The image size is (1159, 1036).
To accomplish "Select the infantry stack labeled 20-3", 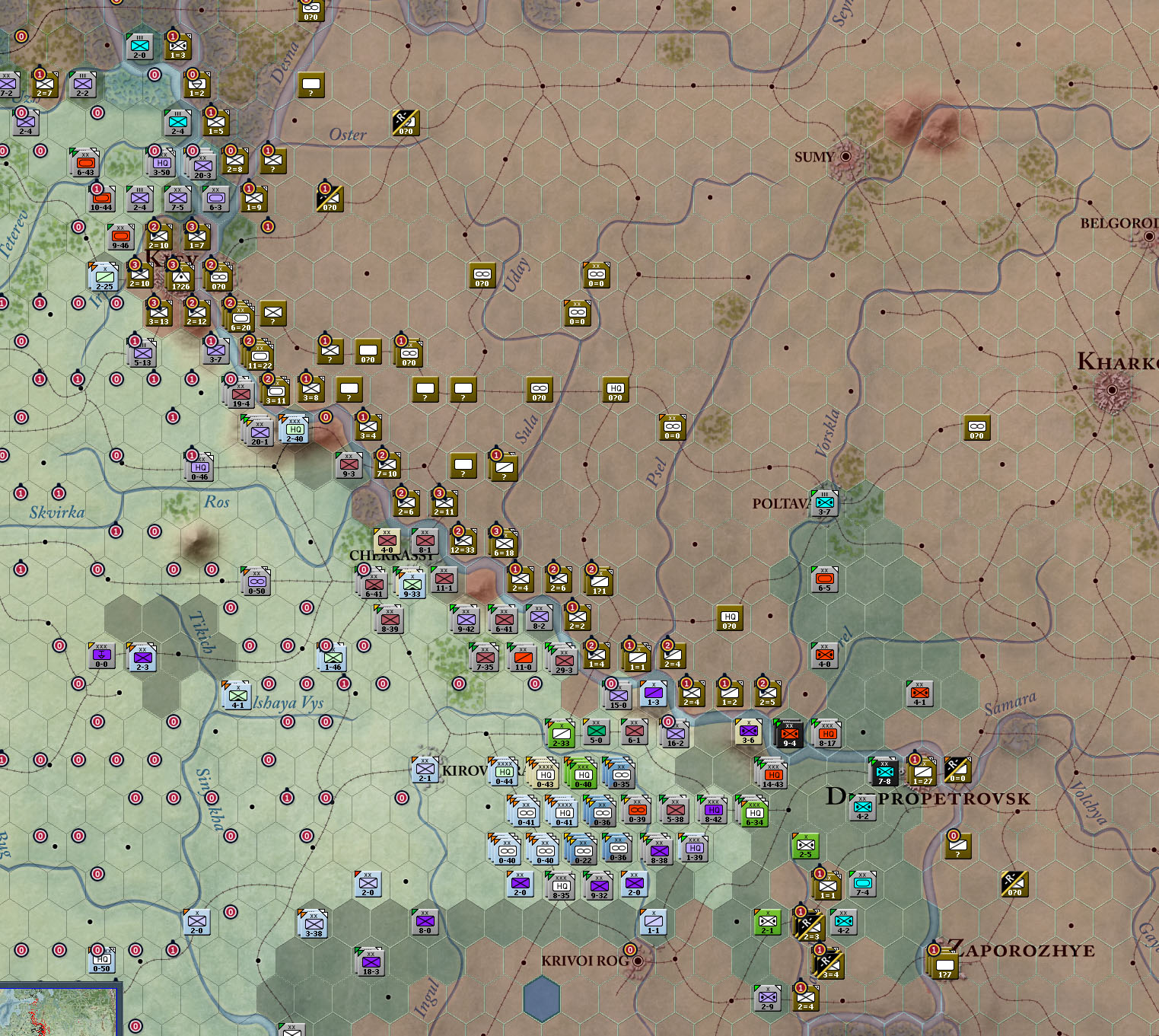I will tap(202, 164).
